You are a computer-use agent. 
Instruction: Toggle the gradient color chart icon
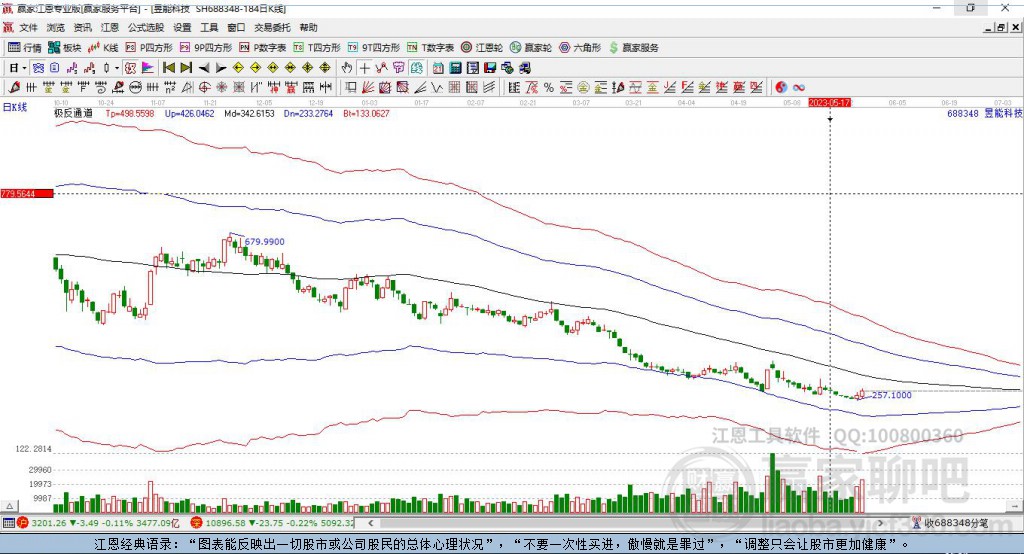tap(148, 68)
